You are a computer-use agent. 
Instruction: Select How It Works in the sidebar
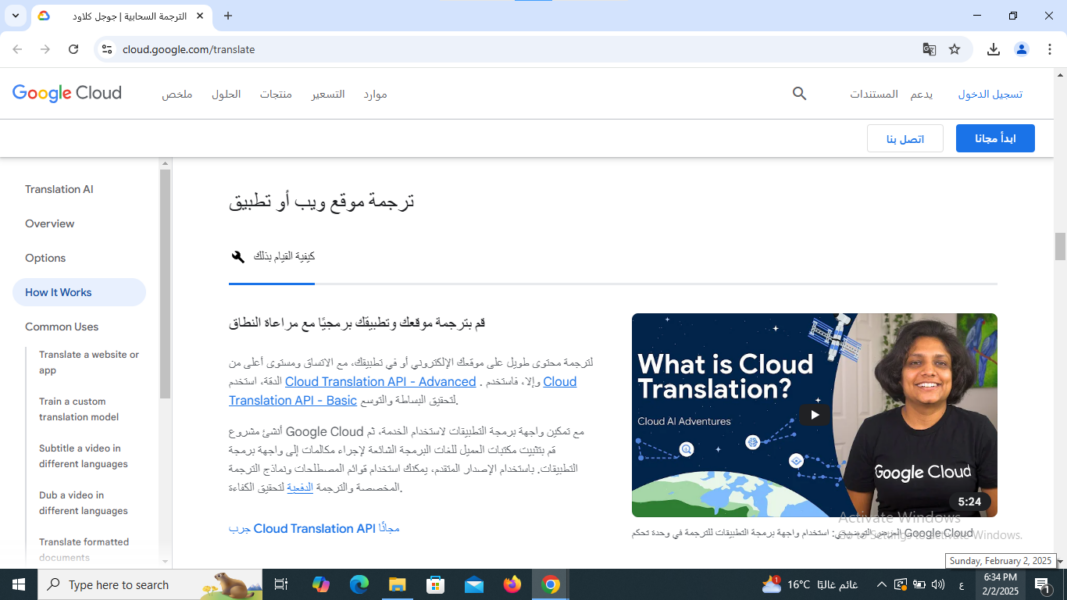79,292
